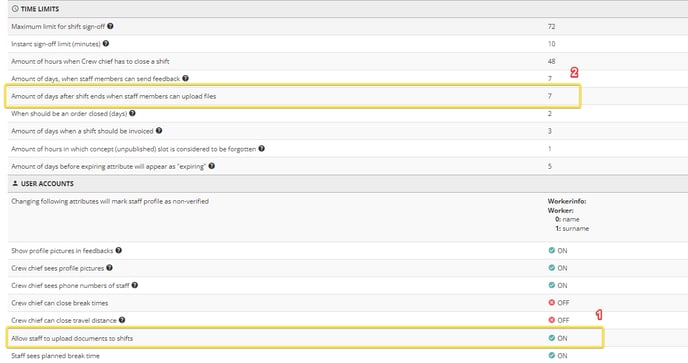Show help for shift invoiced days
The image size is (688, 363).
pos(159,130)
